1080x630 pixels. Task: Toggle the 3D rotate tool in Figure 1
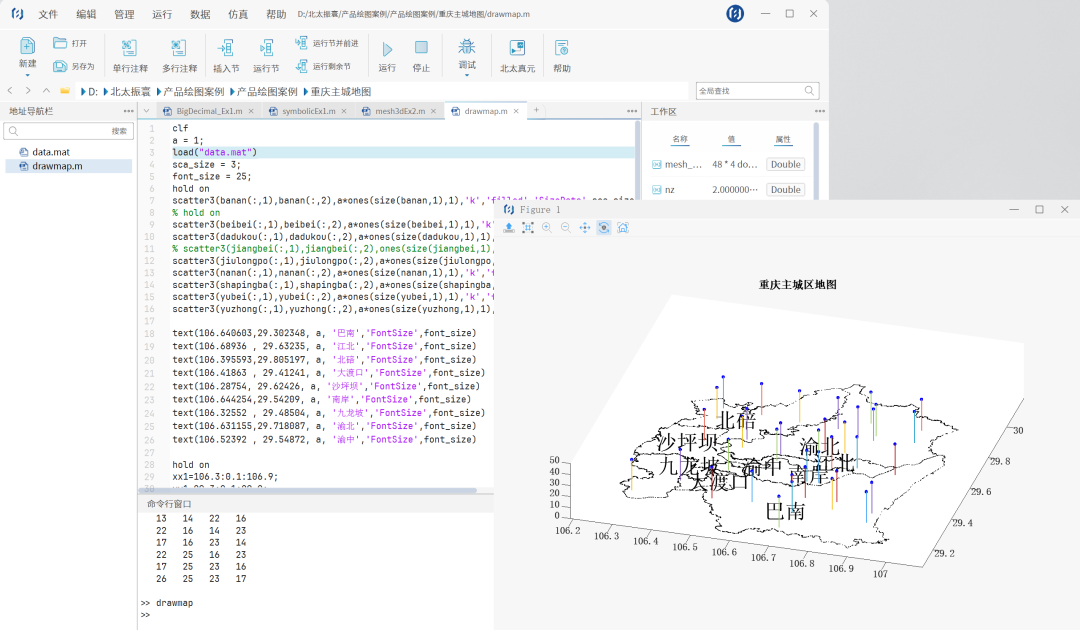pyautogui.click(x=604, y=228)
